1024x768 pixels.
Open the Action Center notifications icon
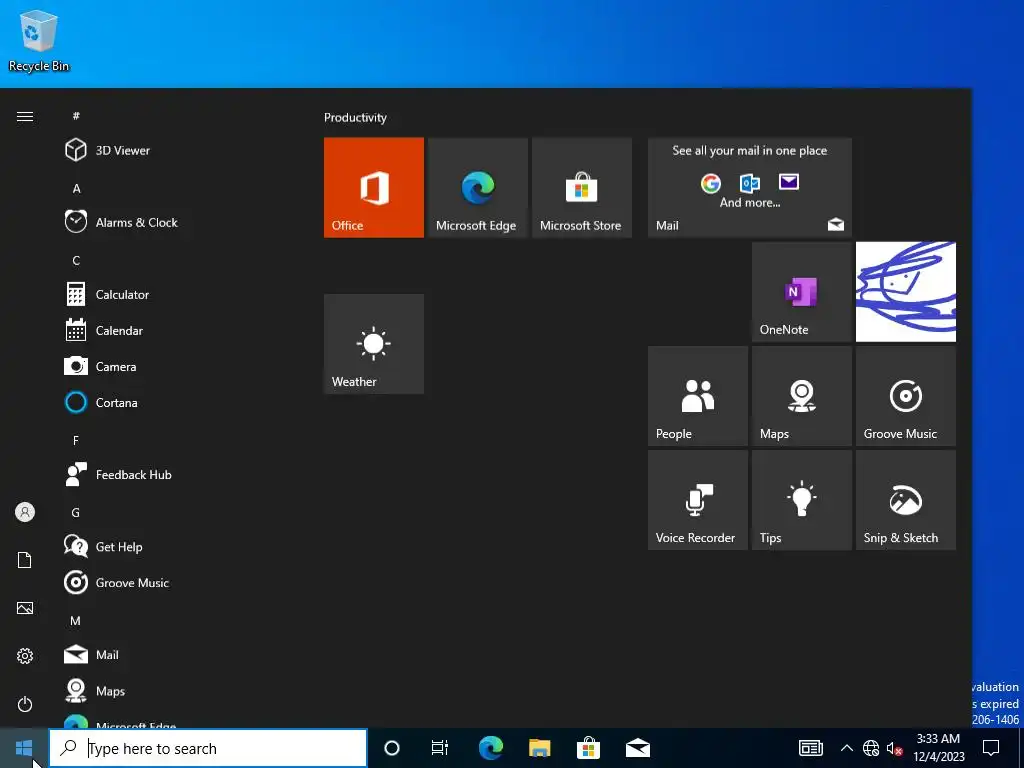pyautogui.click(x=991, y=748)
